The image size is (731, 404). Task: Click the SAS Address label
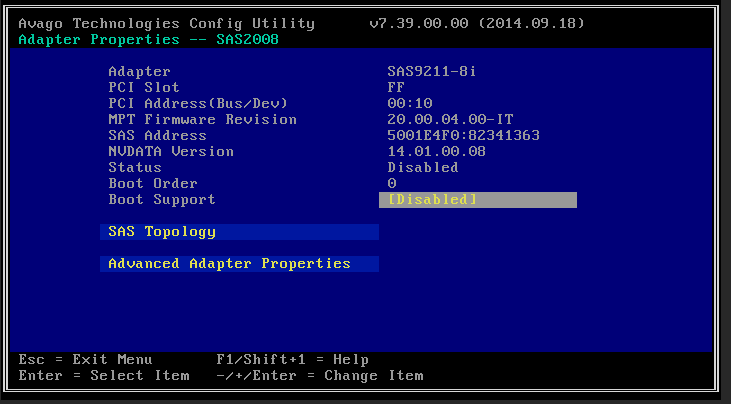tap(157, 136)
